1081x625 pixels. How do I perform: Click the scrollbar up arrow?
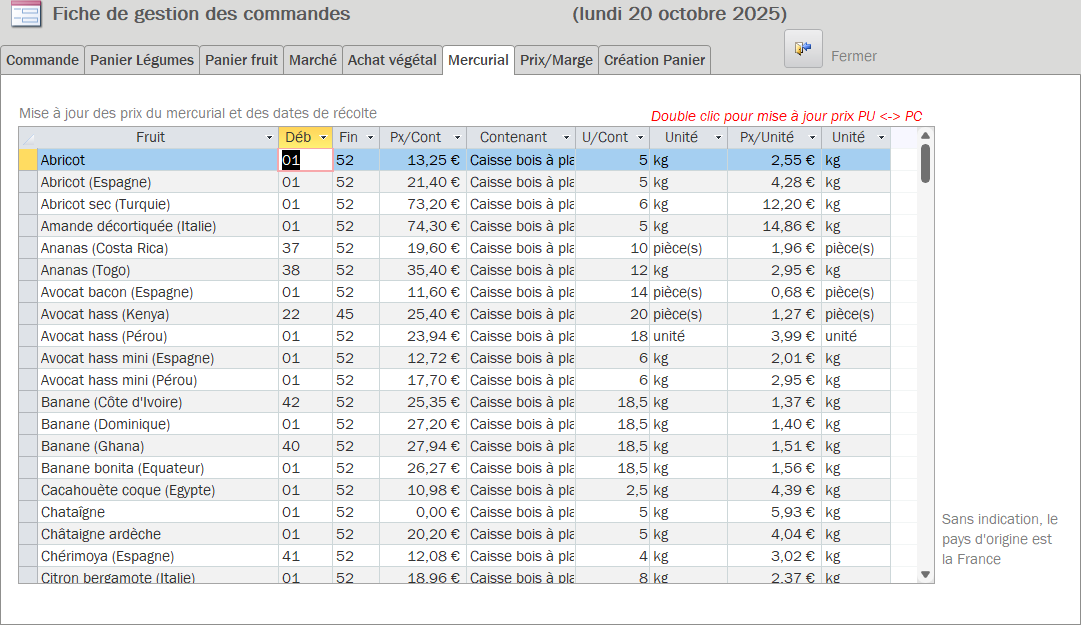click(x=925, y=137)
